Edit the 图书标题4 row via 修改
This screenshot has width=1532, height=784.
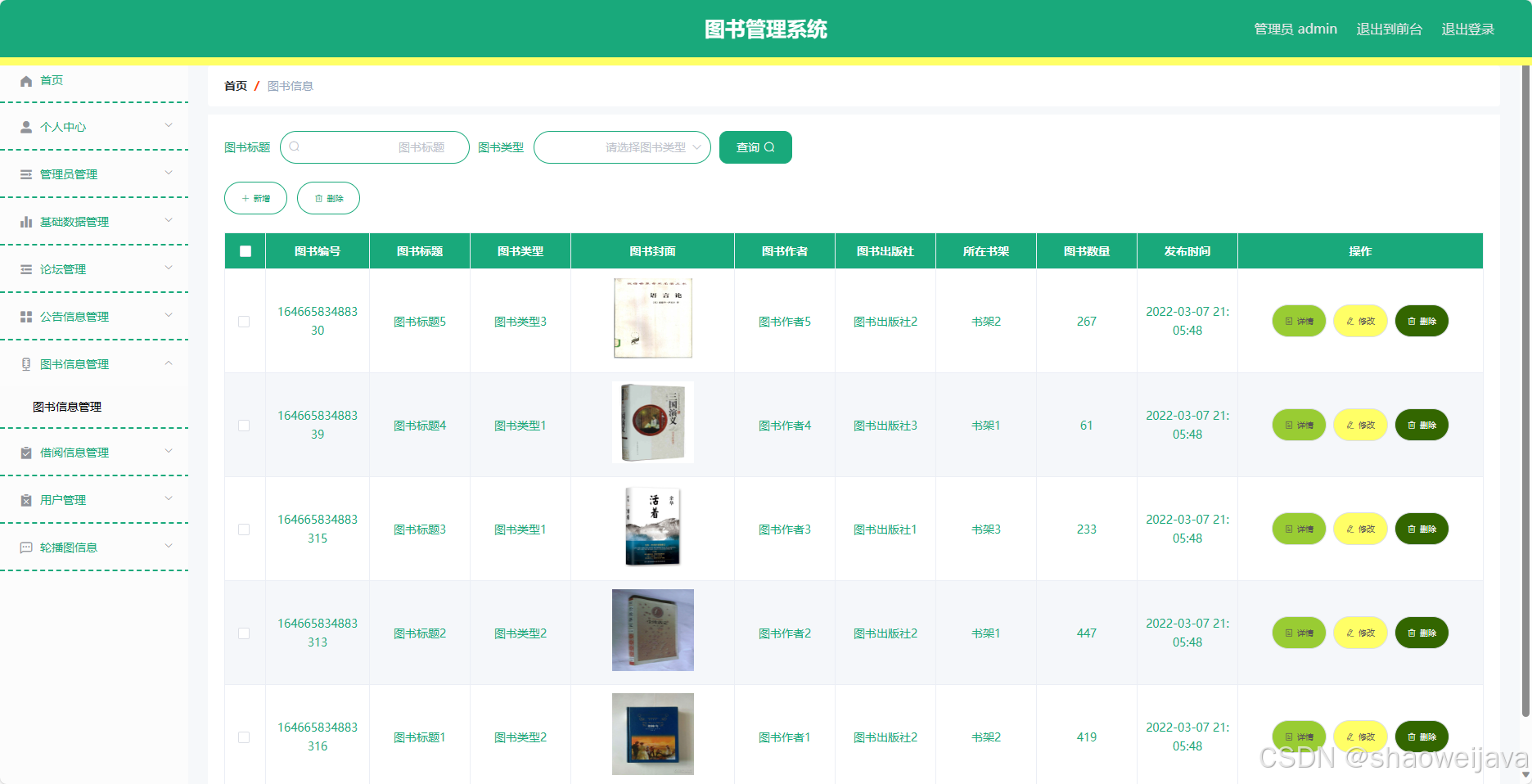coord(1360,425)
